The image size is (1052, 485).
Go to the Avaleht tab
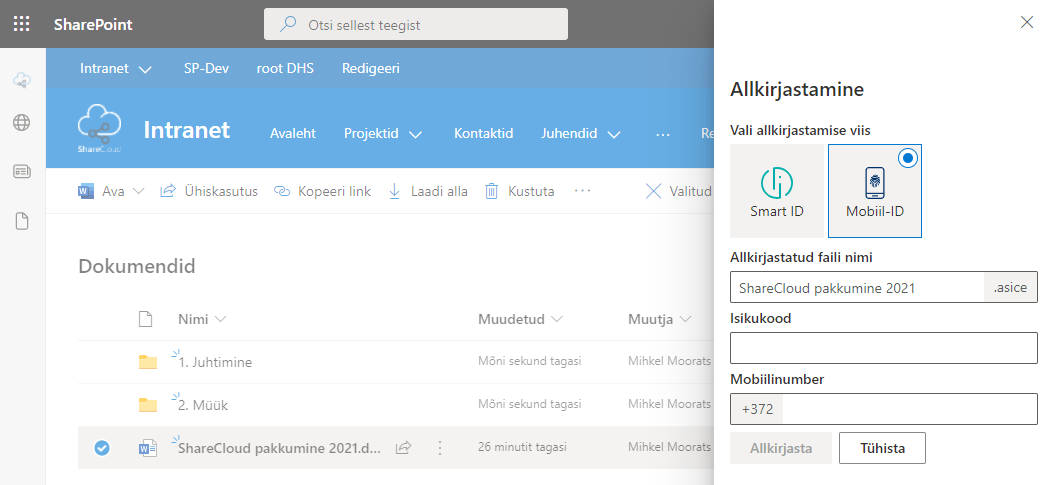click(x=293, y=133)
